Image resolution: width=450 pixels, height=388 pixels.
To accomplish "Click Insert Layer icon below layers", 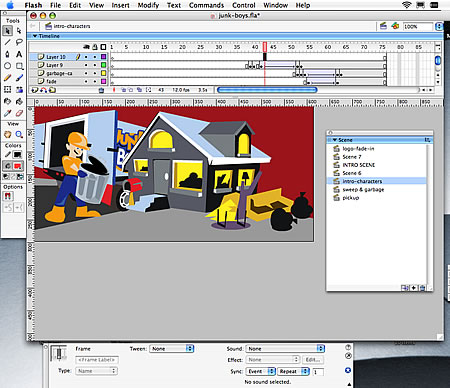I will coord(34,90).
